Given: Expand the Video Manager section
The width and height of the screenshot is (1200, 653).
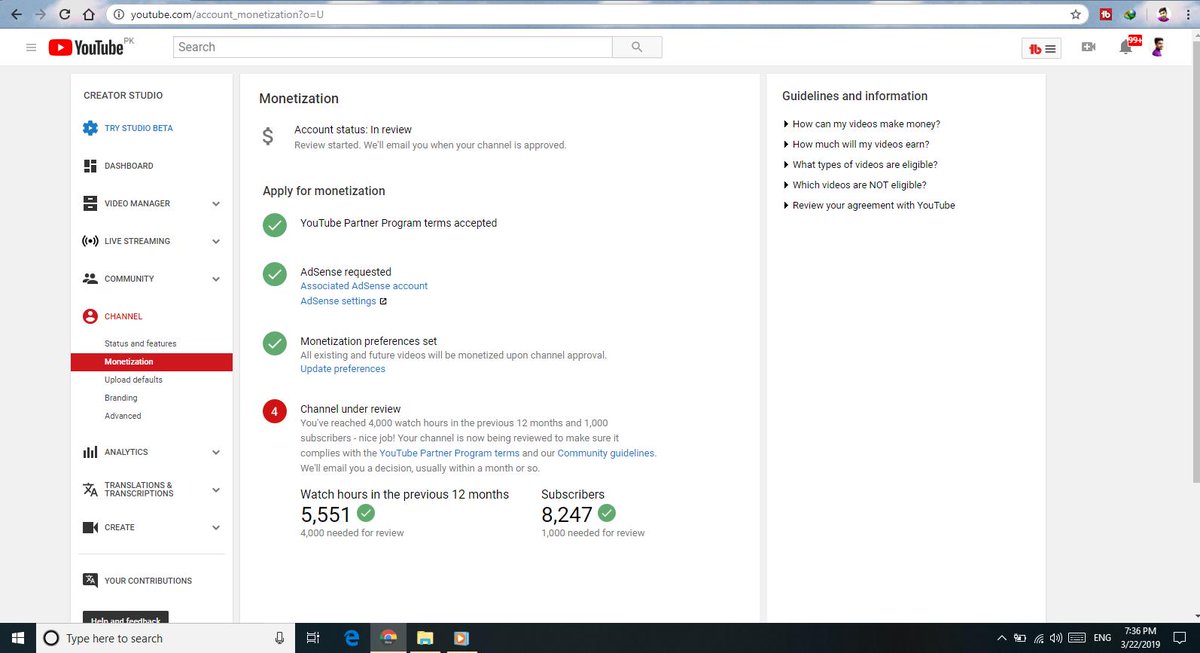Looking at the screenshot, I should pos(216,204).
